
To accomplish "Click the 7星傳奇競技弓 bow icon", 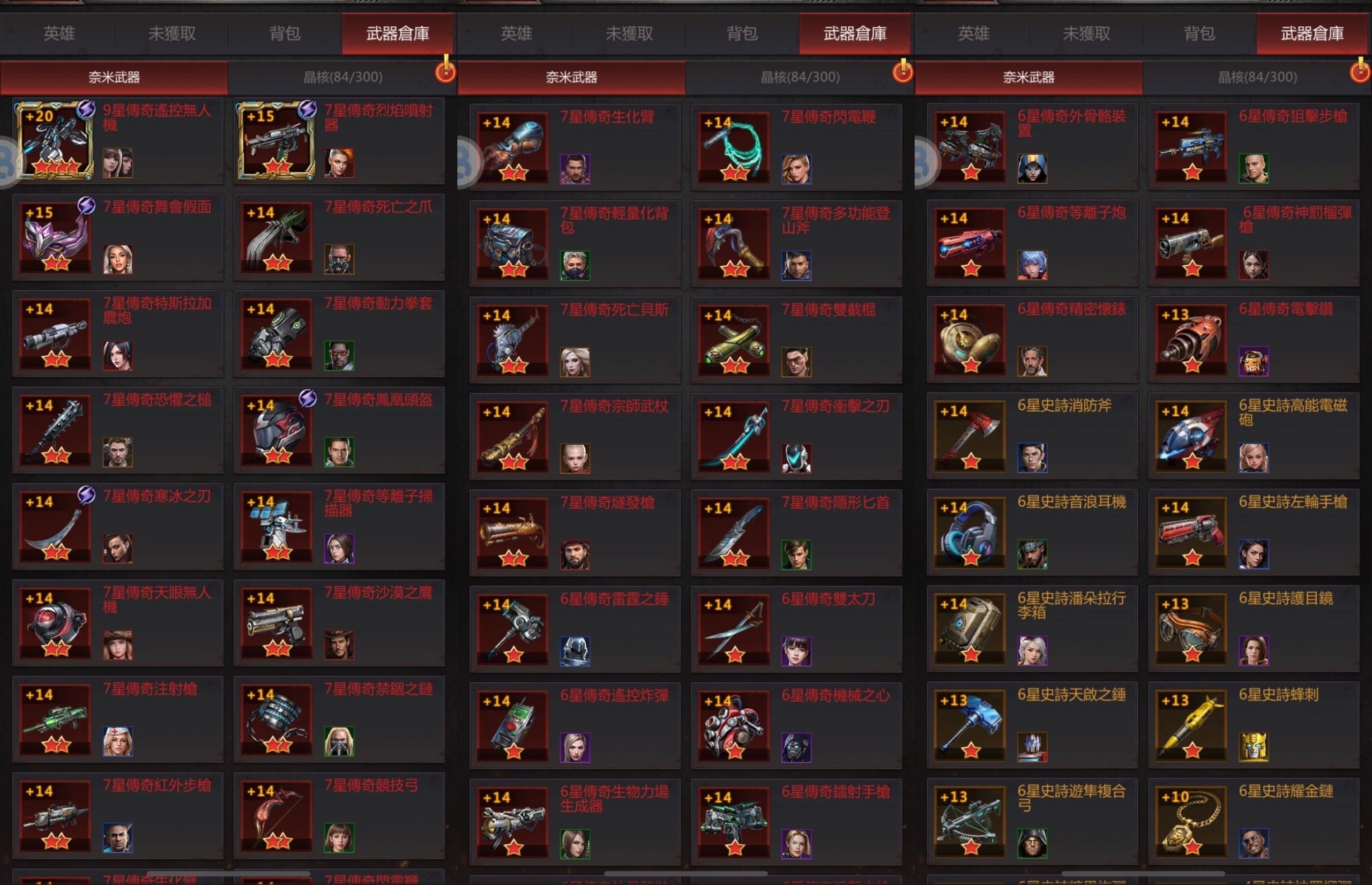I will [277, 816].
